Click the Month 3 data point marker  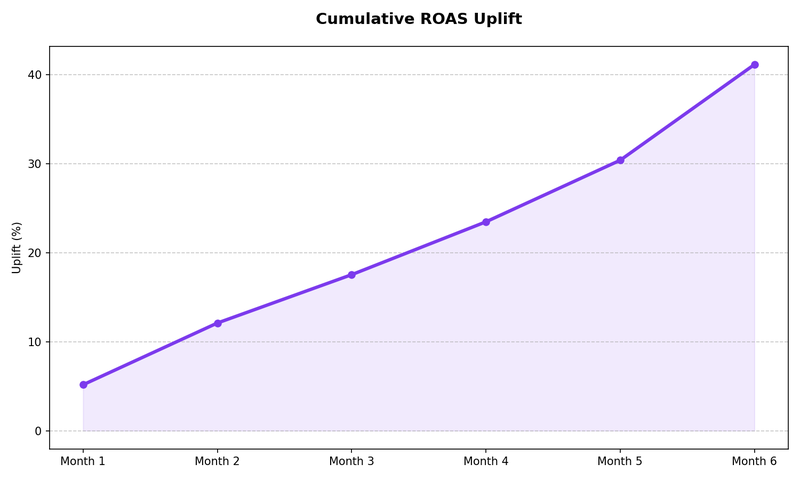coord(352,275)
